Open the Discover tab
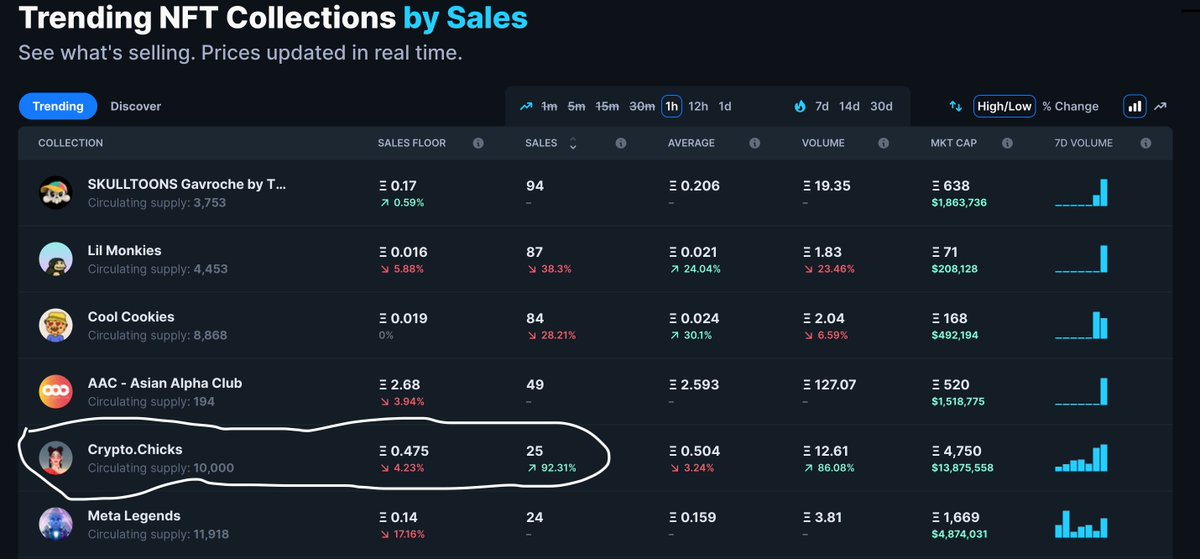Screen dimensions: 1200x559 (x=136, y=106)
